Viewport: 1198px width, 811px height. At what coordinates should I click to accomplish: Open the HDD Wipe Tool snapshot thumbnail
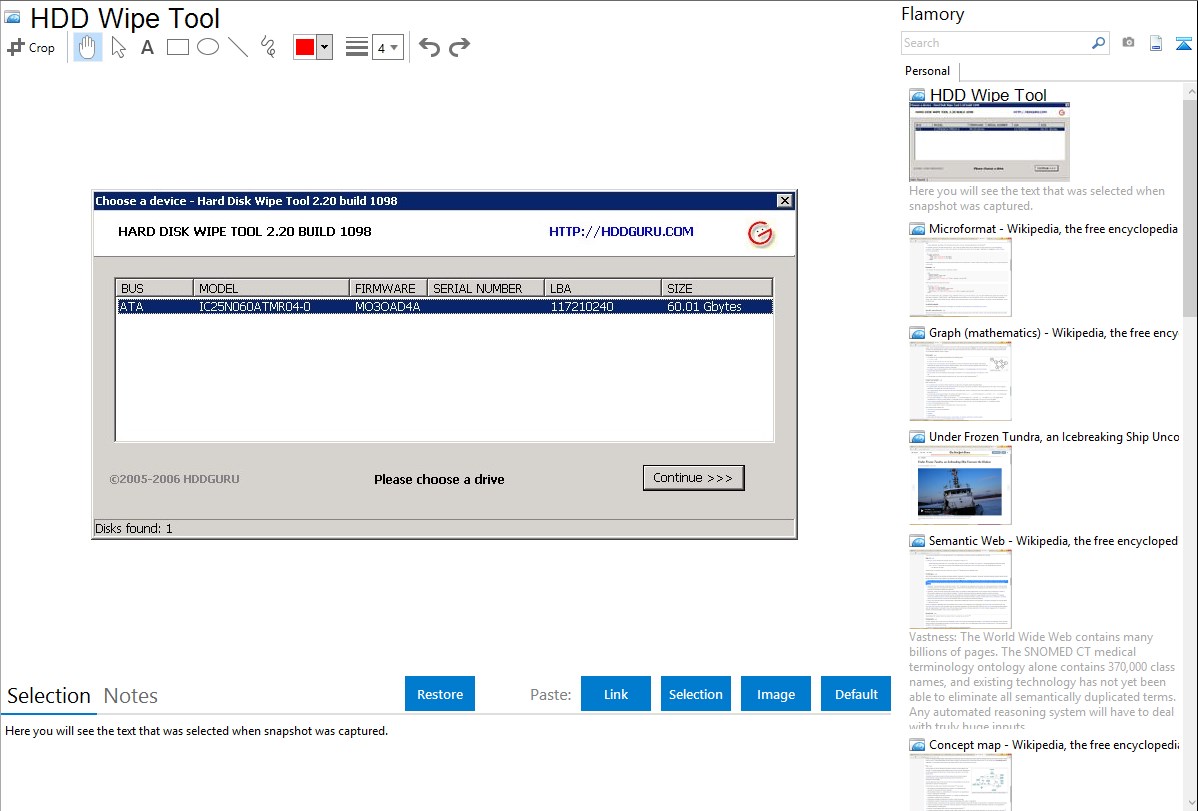click(989, 141)
